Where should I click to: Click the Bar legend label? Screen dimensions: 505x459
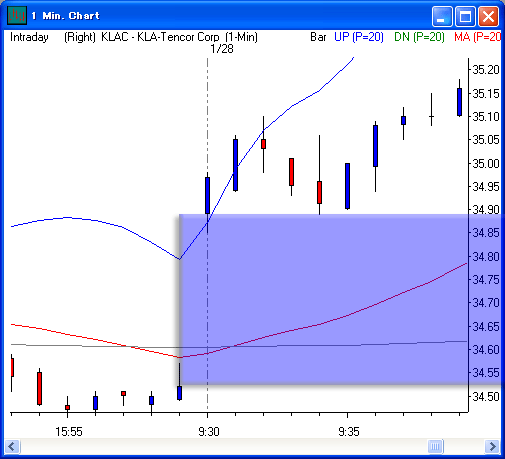(318, 37)
